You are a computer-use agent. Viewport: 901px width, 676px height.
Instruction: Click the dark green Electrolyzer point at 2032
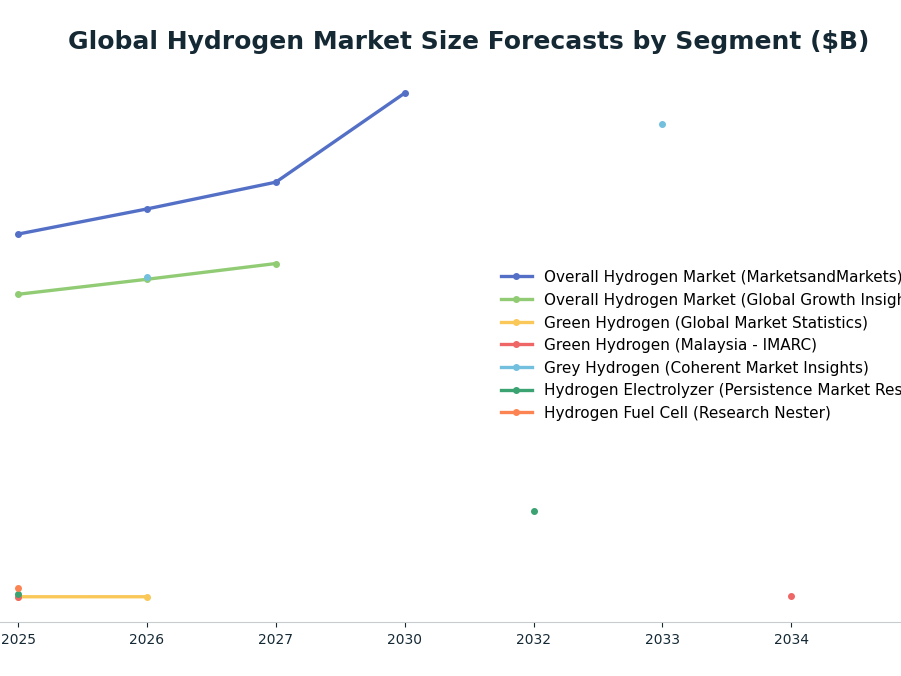click(534, 512)
